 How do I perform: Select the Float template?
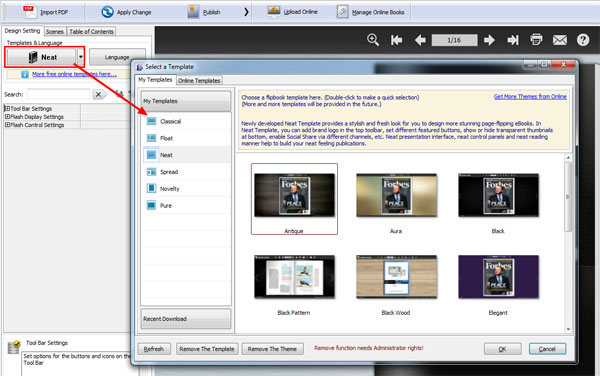click(187, 138)
